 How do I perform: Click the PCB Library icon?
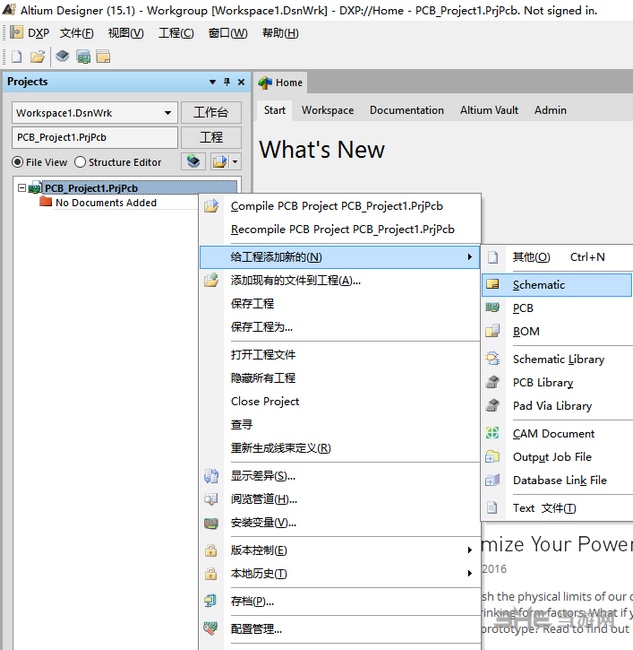pyautogui.click(x=492, y=382)
